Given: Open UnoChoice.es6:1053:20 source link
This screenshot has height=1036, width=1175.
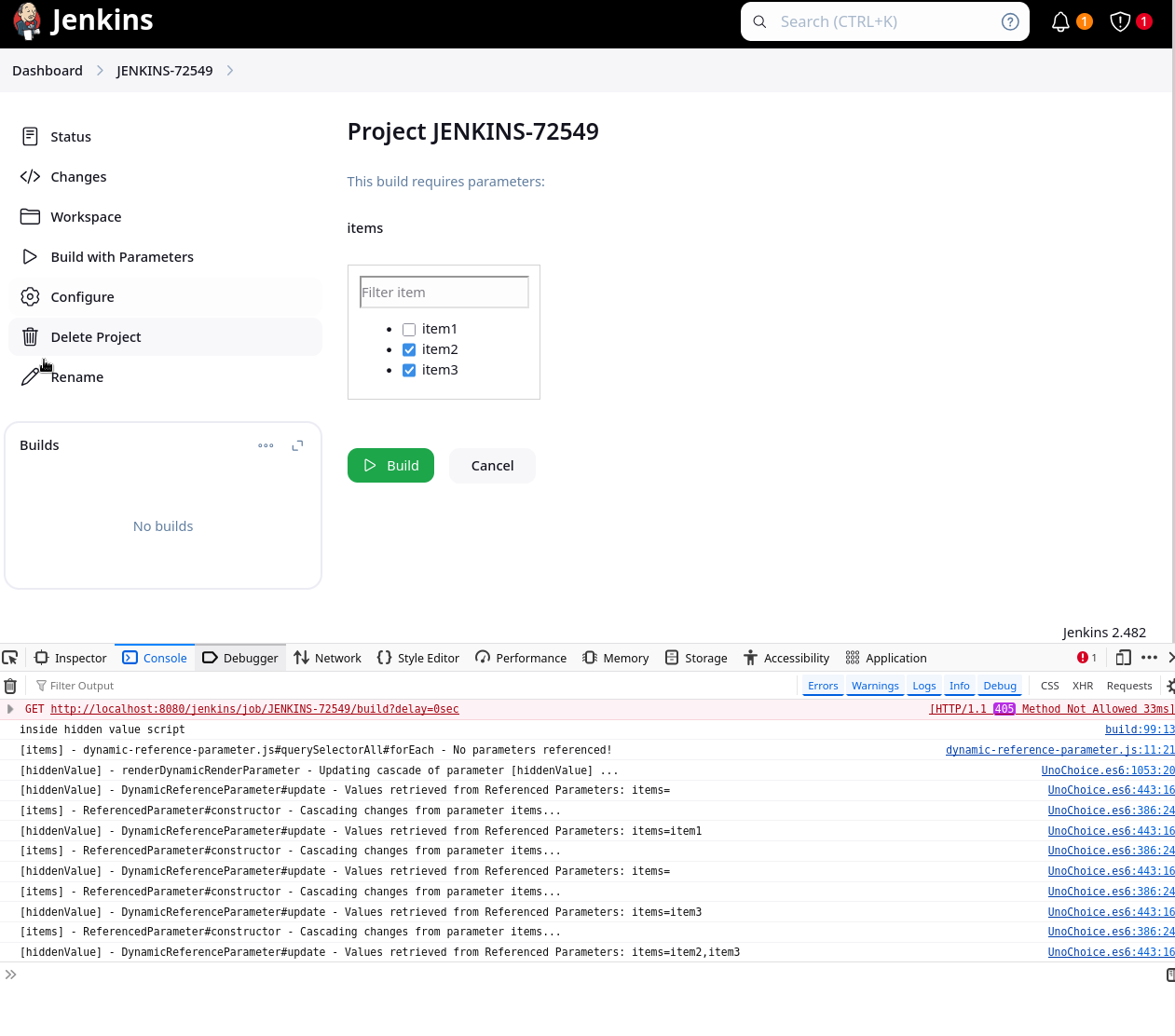Looking at the screenshot, I should coord(1108,770).
